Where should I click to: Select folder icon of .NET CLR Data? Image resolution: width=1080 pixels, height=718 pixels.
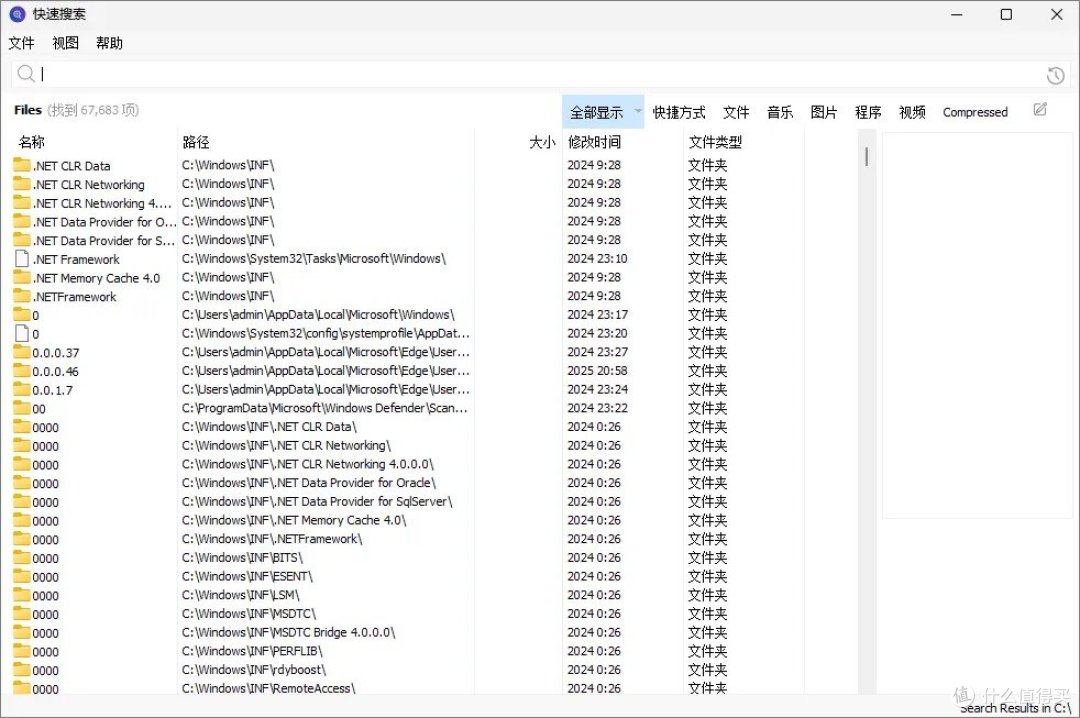[x=22, y=165]
